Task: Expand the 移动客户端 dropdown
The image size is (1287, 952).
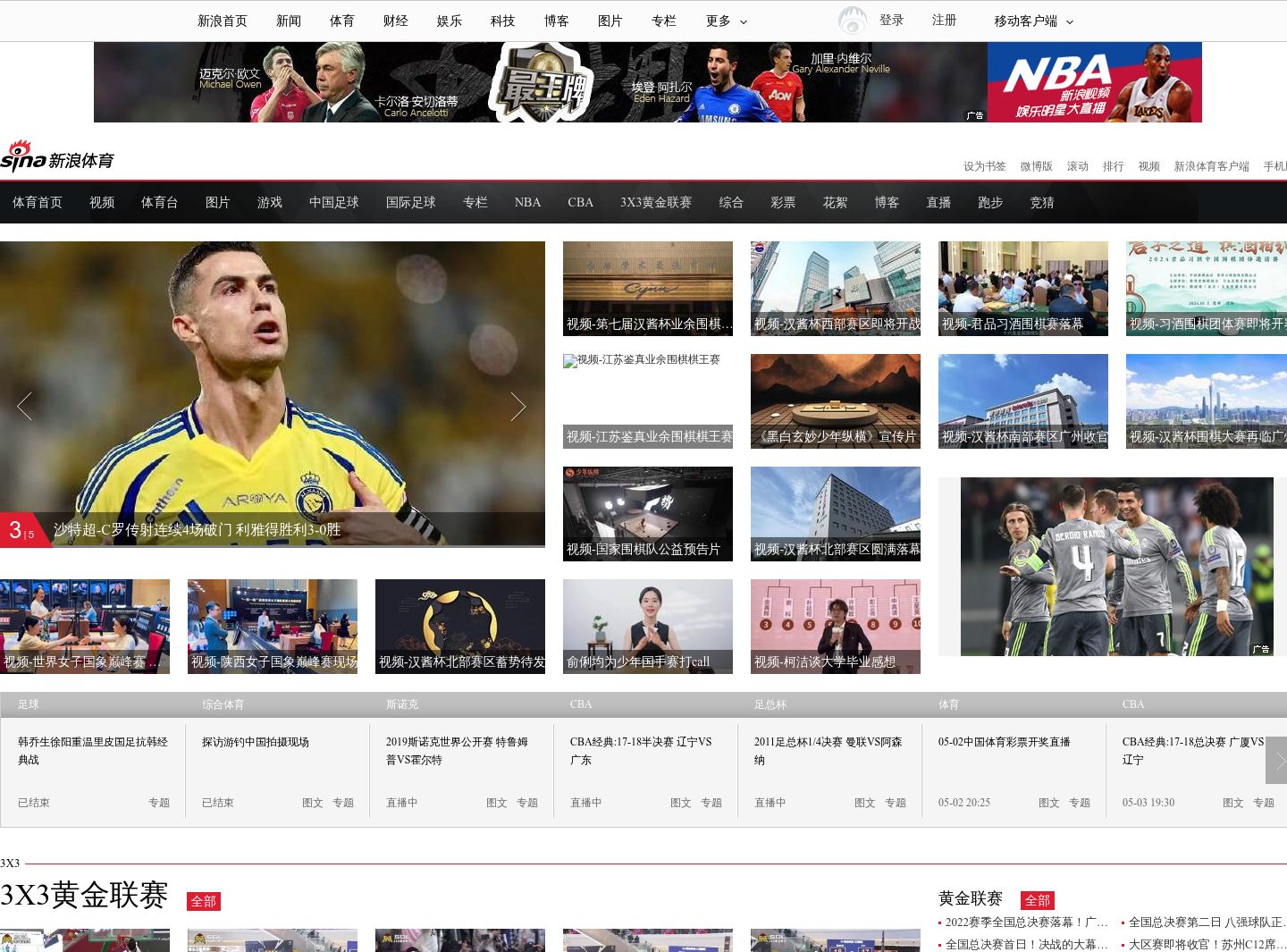Action: 1033,21
